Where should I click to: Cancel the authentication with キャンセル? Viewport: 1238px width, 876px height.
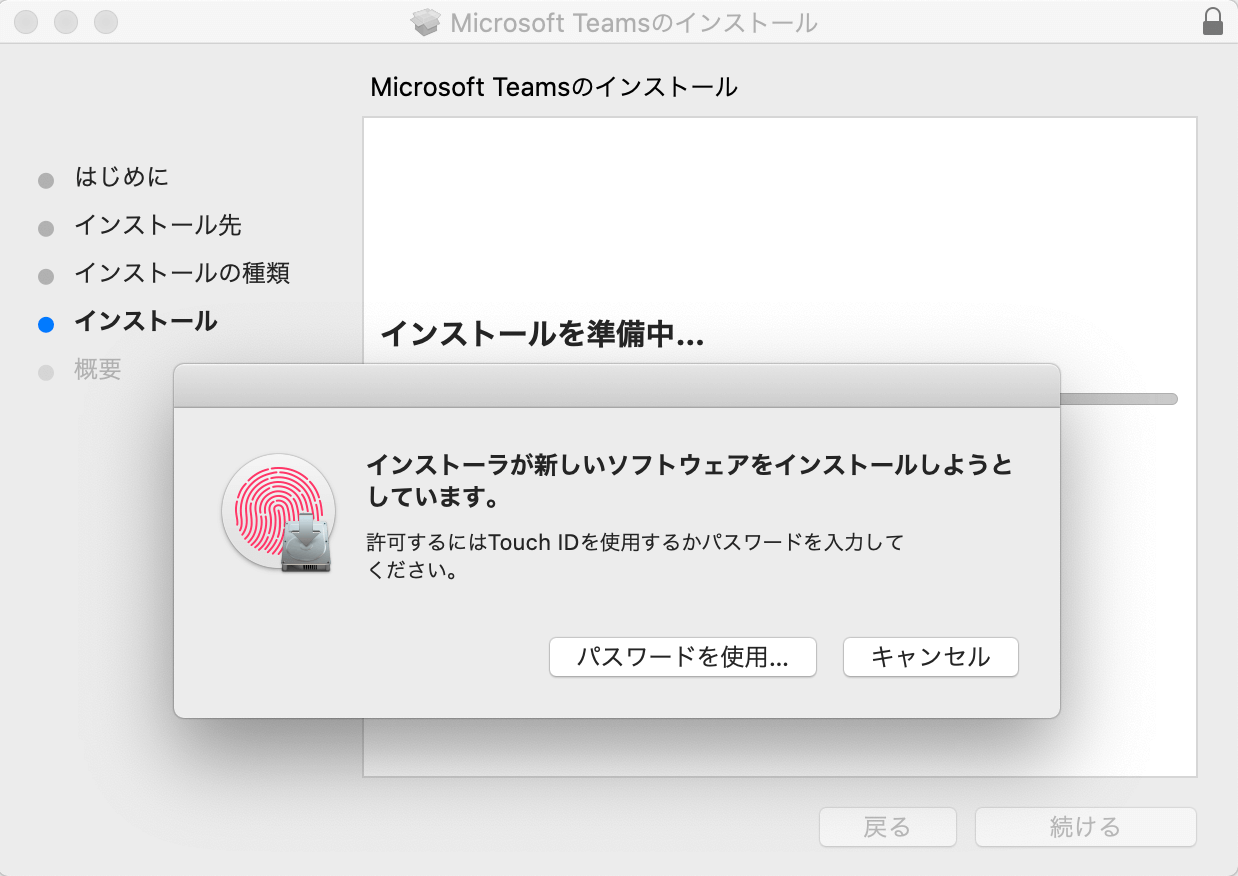tap(930, 657)
